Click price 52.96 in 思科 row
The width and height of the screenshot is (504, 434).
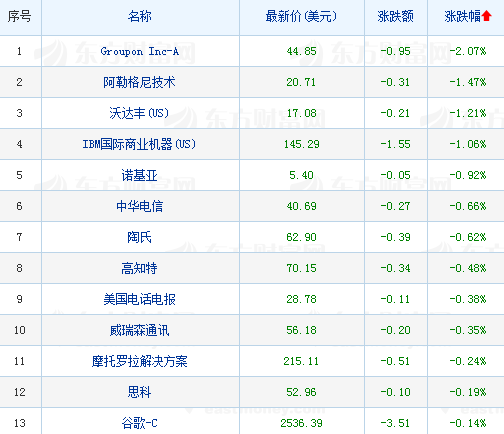[301, 392]
